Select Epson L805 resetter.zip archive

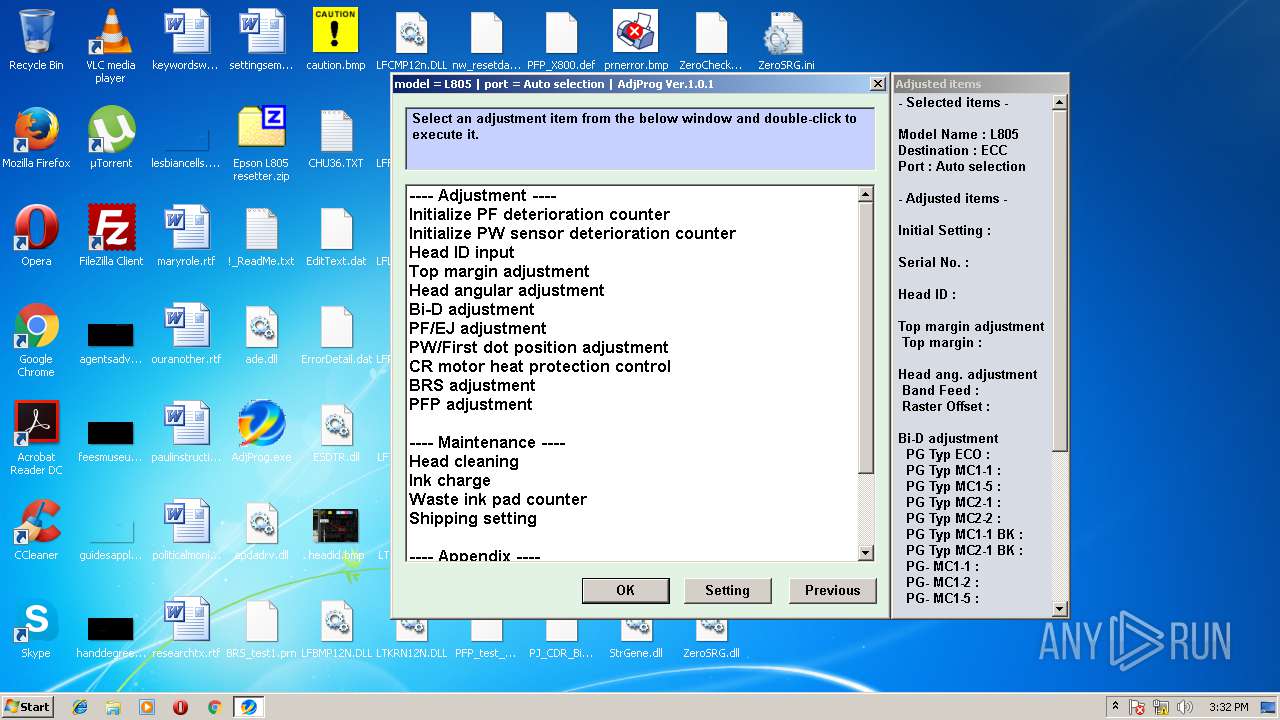[x=261, y=144]
